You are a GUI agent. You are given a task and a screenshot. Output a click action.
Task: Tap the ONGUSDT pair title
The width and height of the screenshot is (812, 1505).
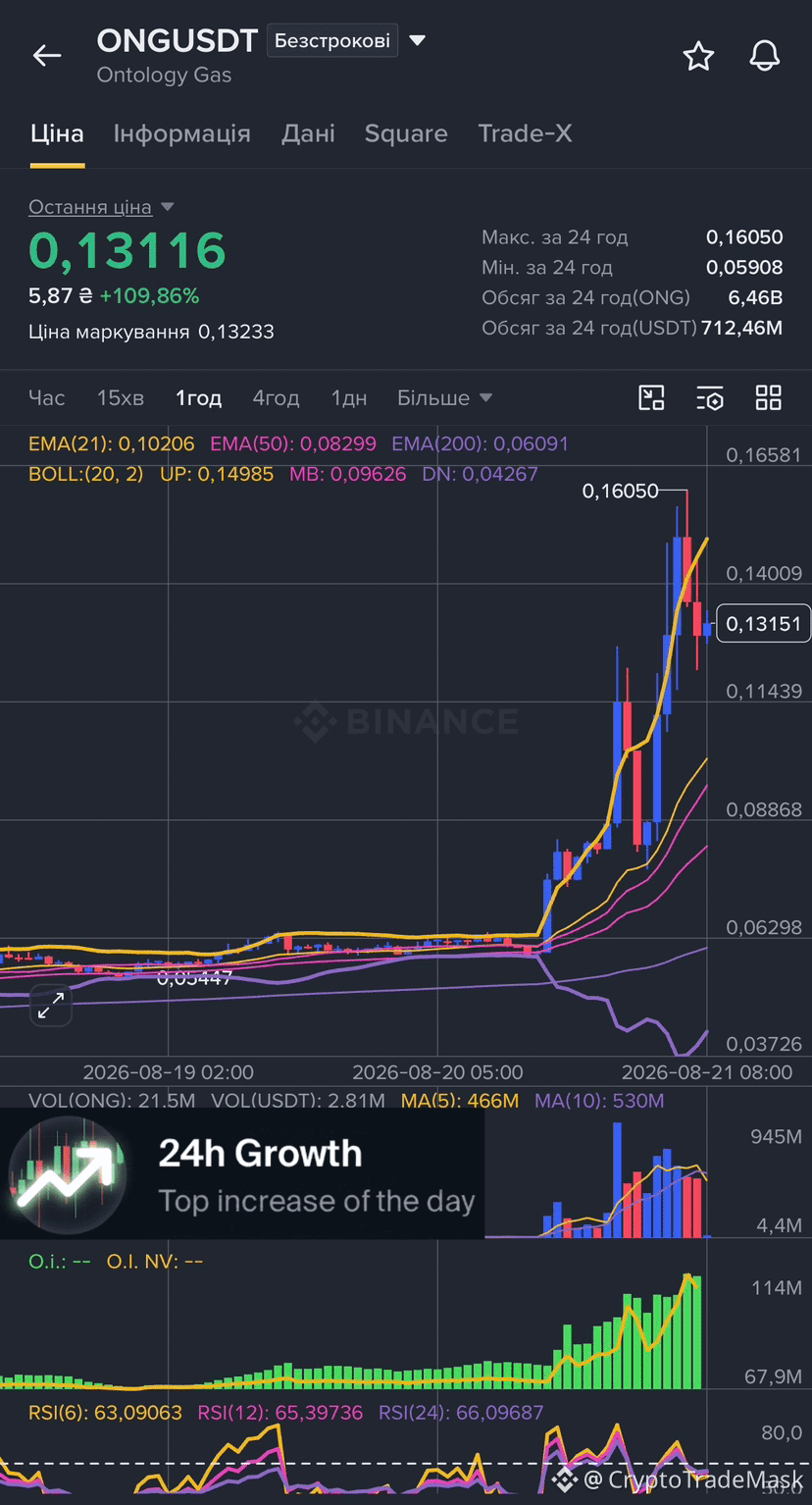coord(178,40)
